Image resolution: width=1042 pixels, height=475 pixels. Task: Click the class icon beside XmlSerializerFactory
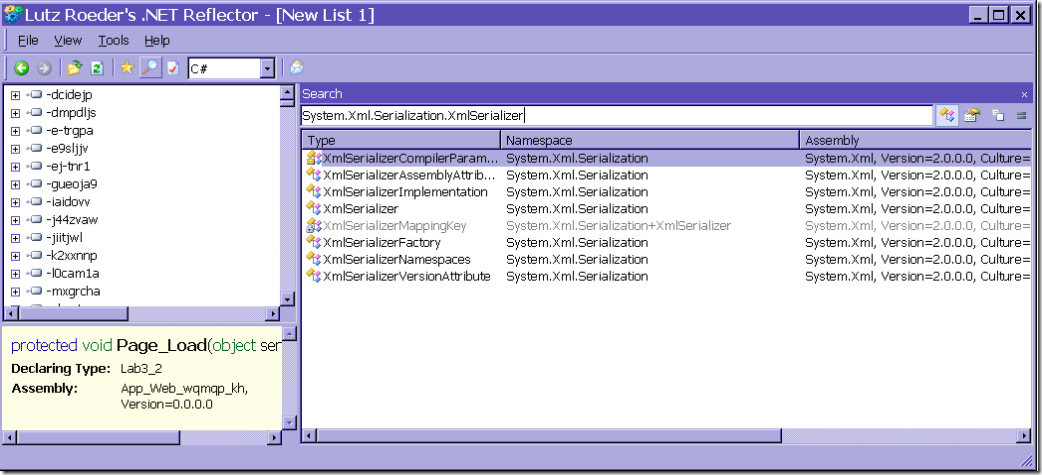314,242
